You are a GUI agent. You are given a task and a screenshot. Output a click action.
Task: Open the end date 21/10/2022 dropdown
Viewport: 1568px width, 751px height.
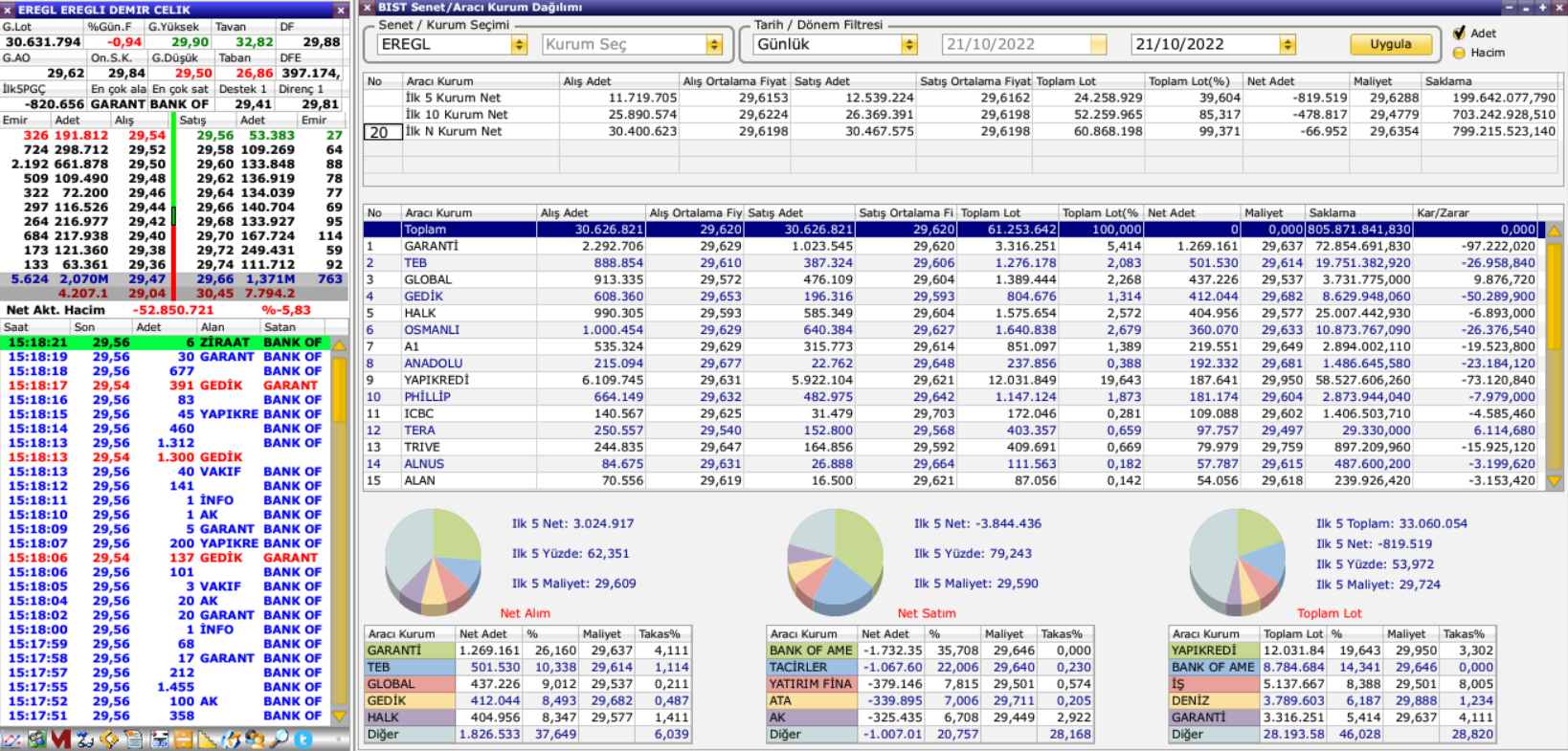click(1288, 45)
